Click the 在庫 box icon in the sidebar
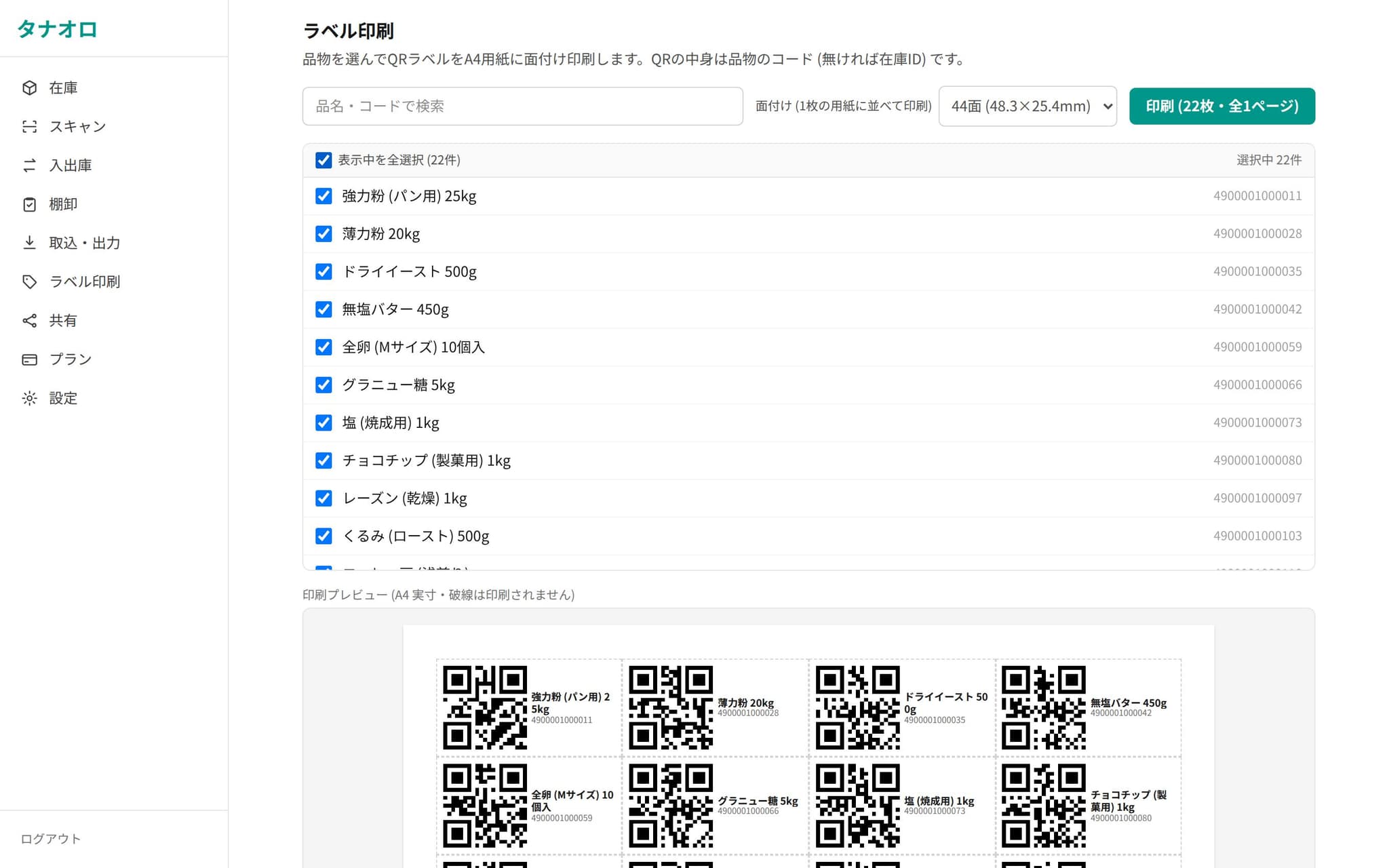 pyautogui.click(x=29, y=88)
